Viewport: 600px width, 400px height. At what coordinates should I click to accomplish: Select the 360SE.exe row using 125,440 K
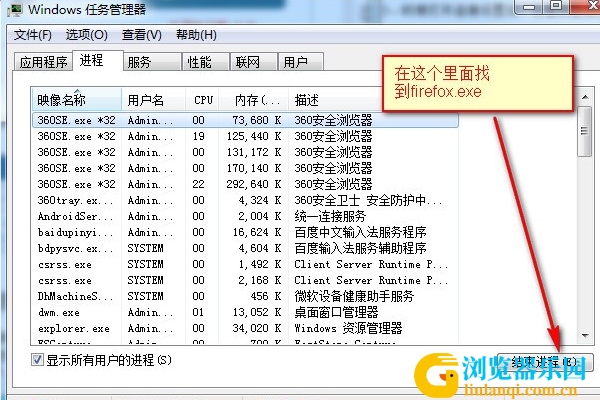(x=245, y=136)
